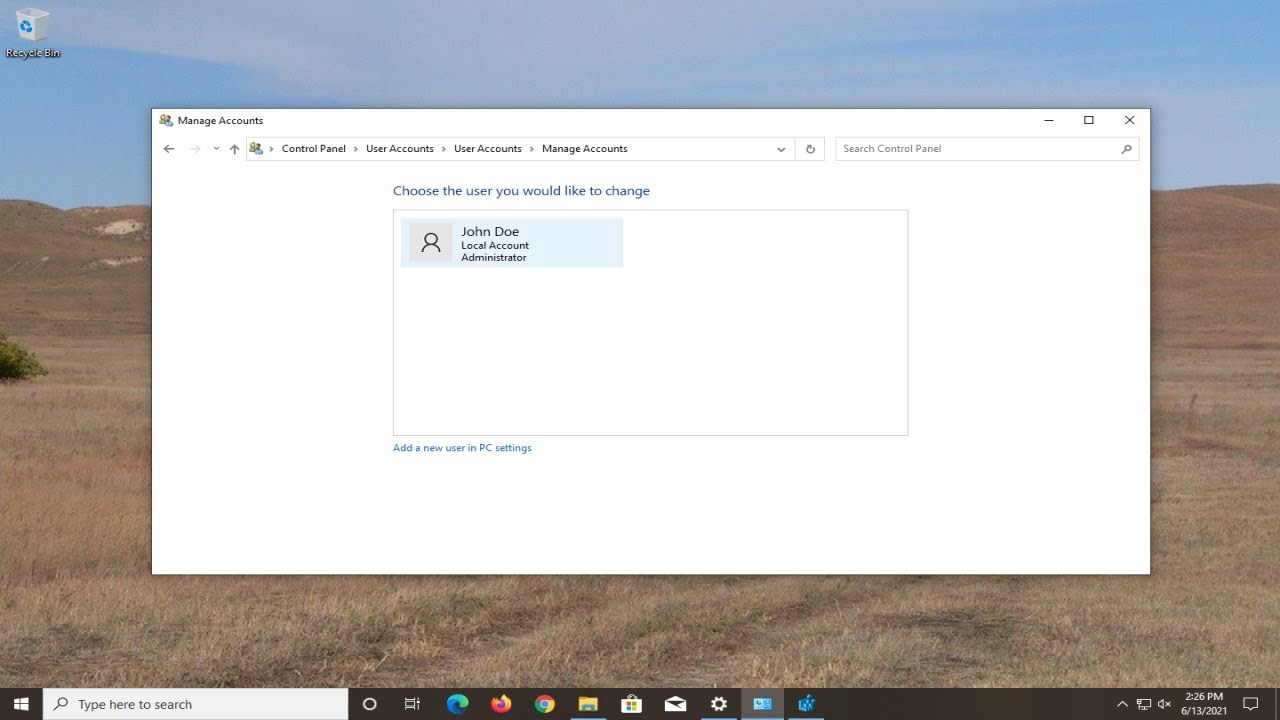The width and height of the screenshot is (1280, 720).
Task: Click the muted volume tray icon
Action: click(x=1164, y=704)
